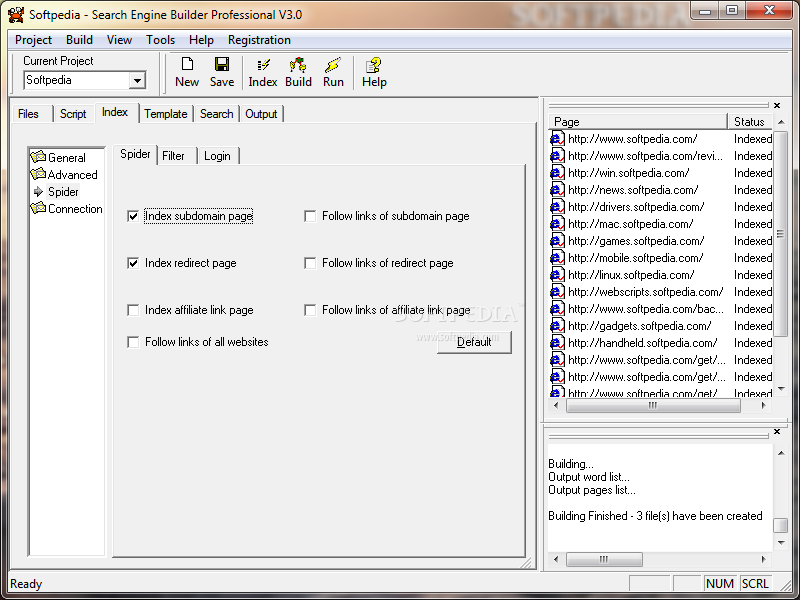This screenshot has width=800, height=600.
Task: Click the Index toolbar icon
Action: point(263,65)
